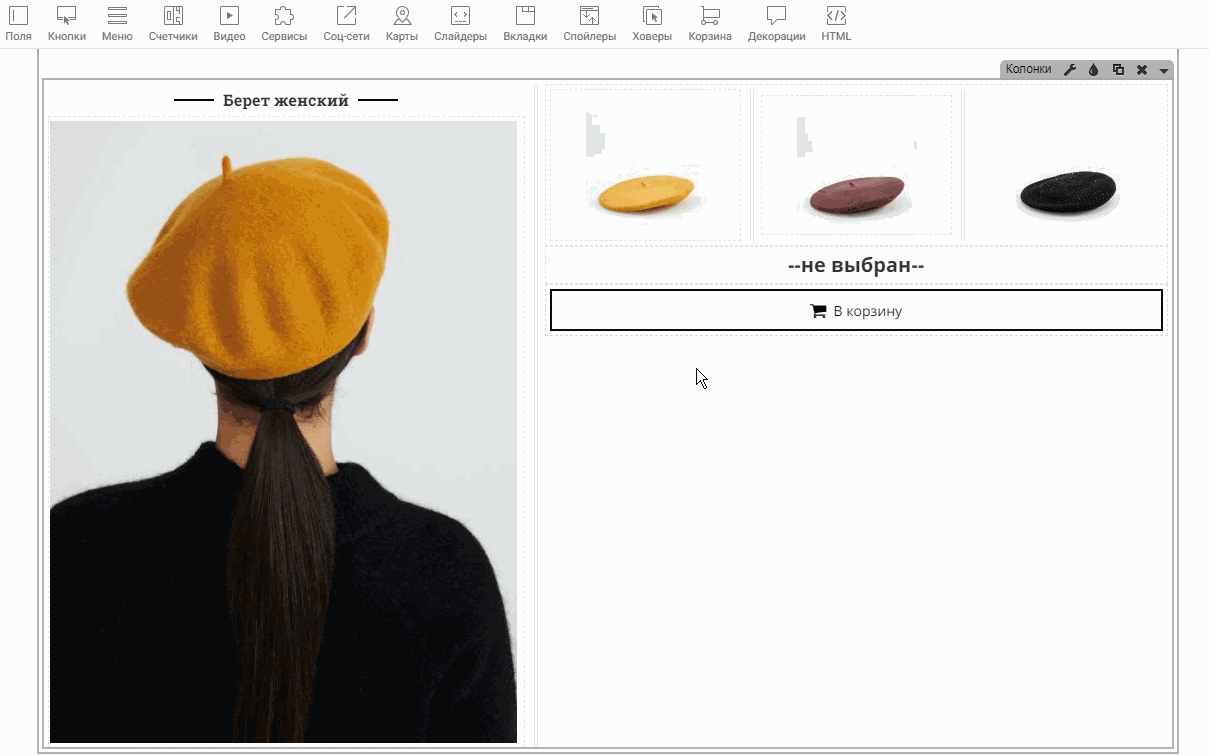Click the В корзину button
This screenshot has height=756, width=1209.
(x=856, y=311)
